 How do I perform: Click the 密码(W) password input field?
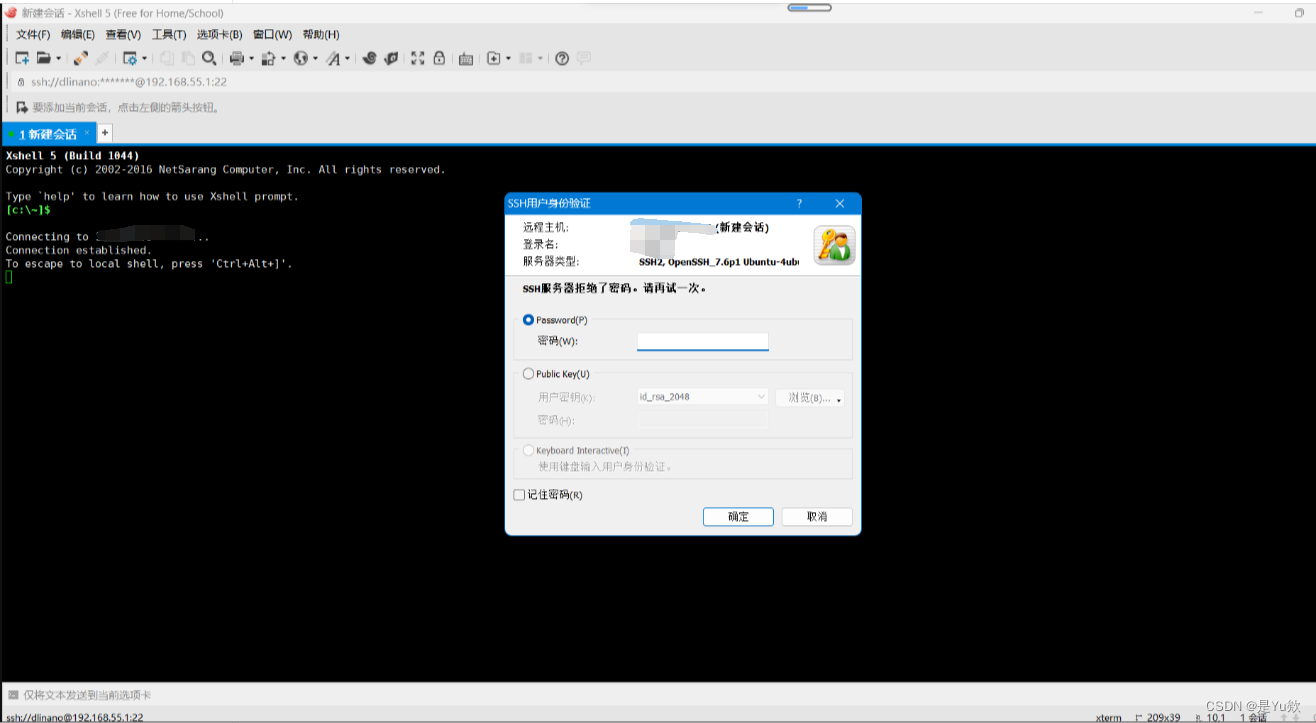pyautogui.click(x=703, y=341)
